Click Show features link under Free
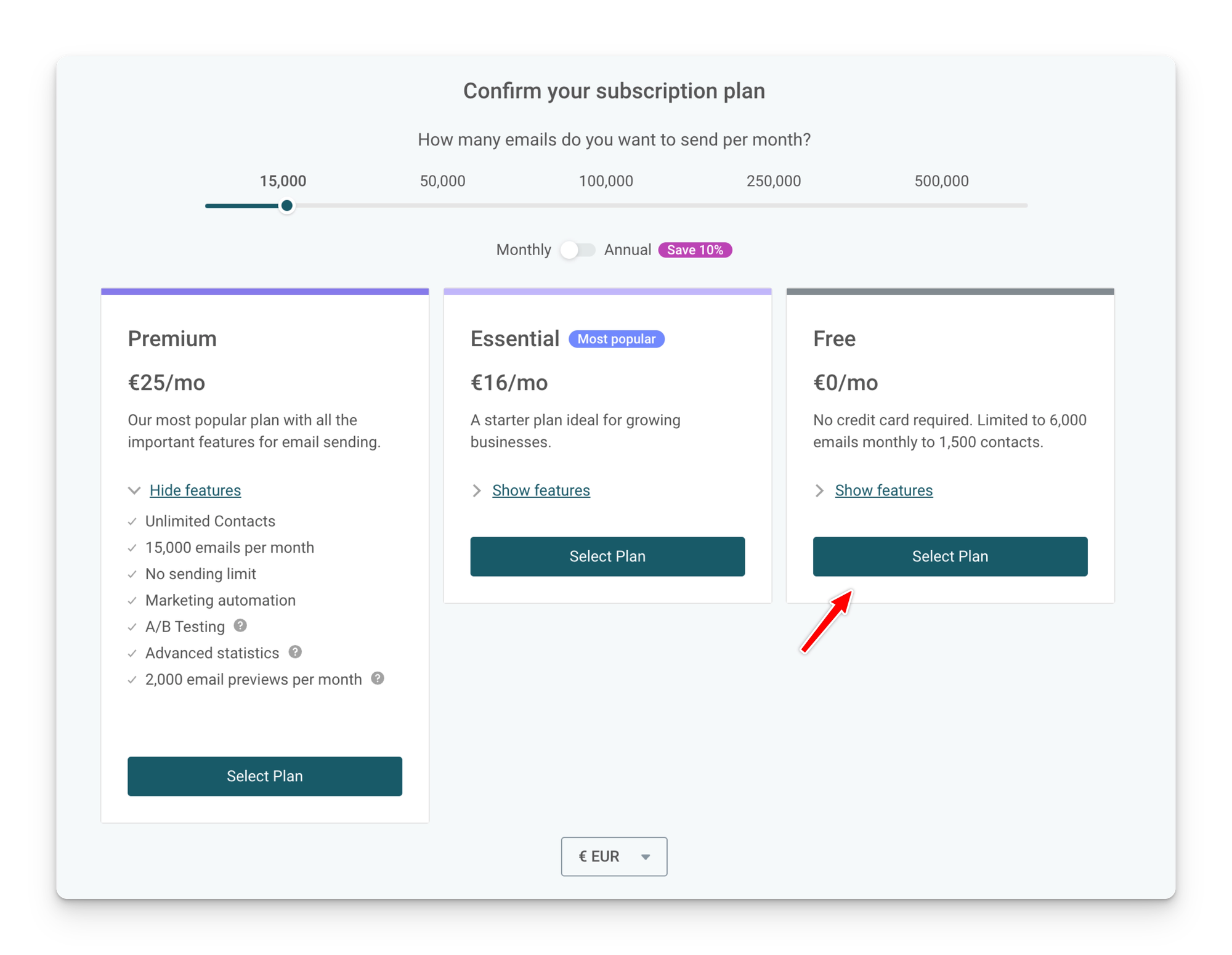This screenshot has width=1232, height=955. (883, 490)
